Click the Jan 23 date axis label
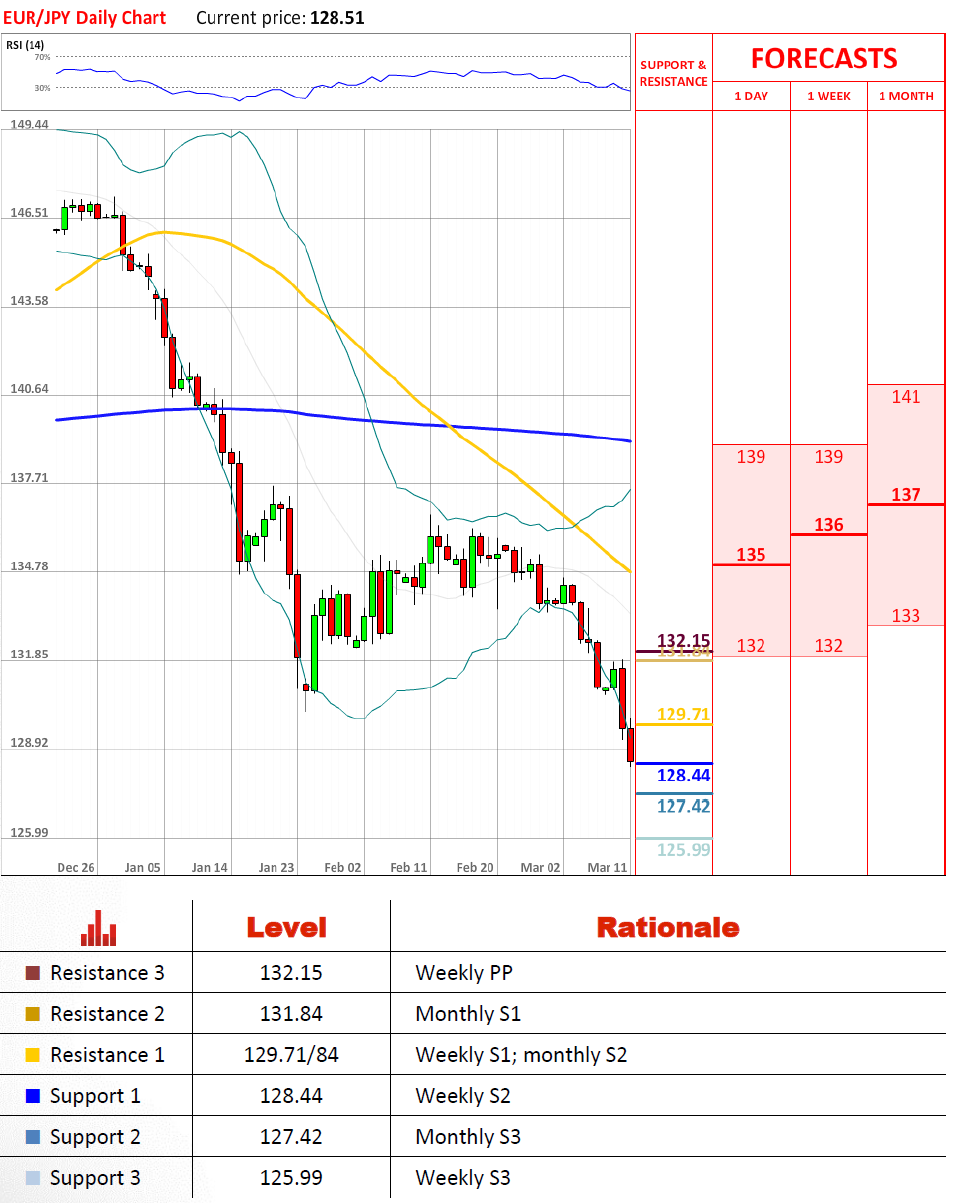 pyautogui.click(x=276, y=867)
